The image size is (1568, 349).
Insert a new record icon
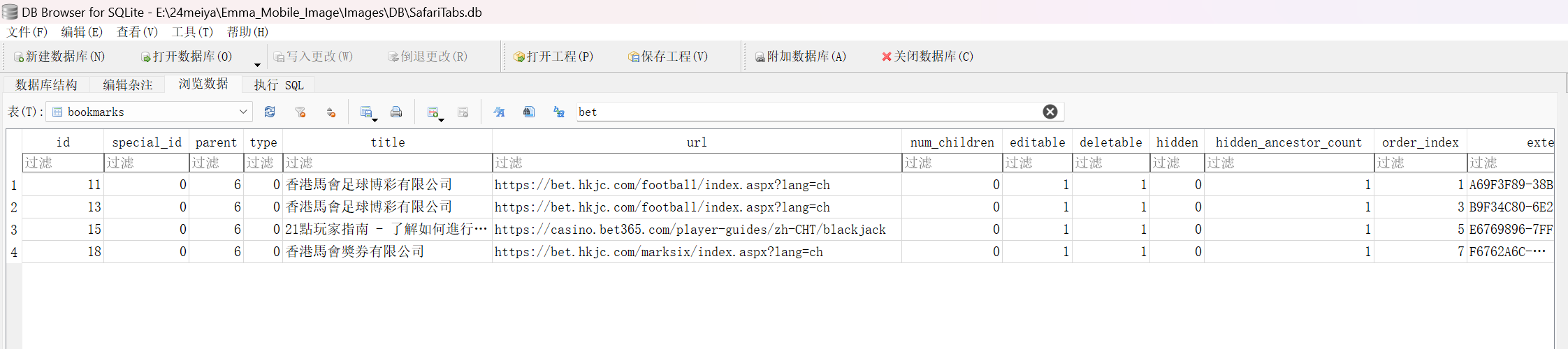pos(433,112)
